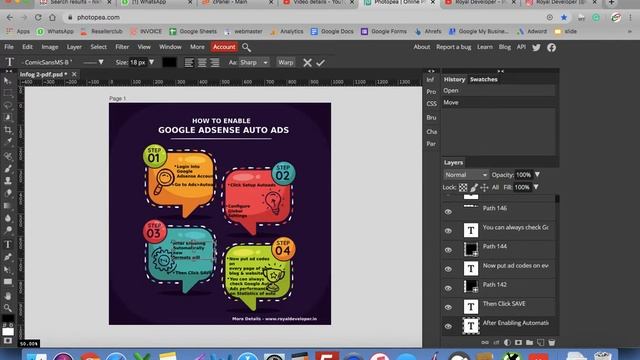Open the Image menu
The height and width of the screenshot is (360, 640).
coord(50,47)
